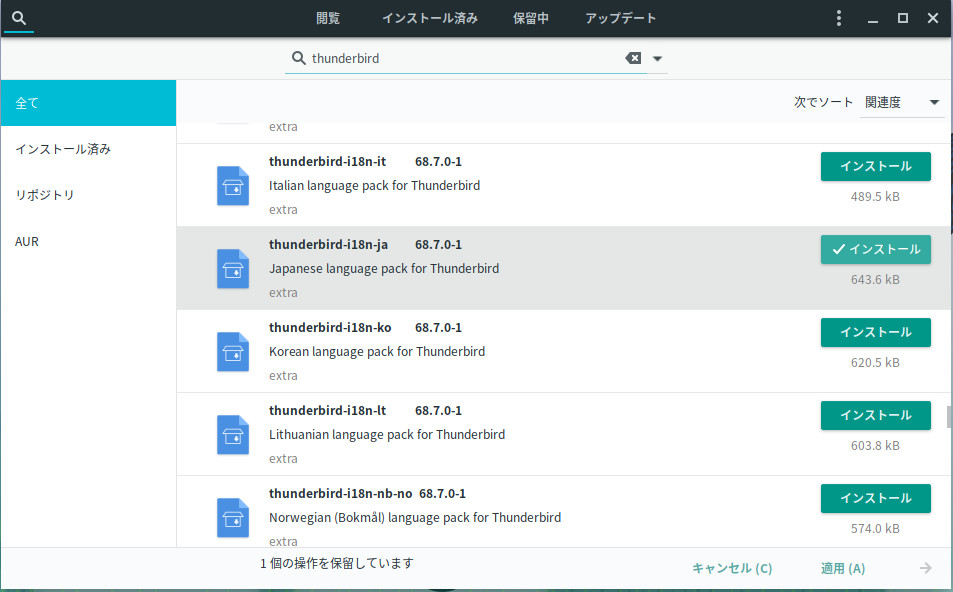Uncheck install for thunderbird-i18n-ja
This screenshot has width=953, height=592.
coord(875,249)
